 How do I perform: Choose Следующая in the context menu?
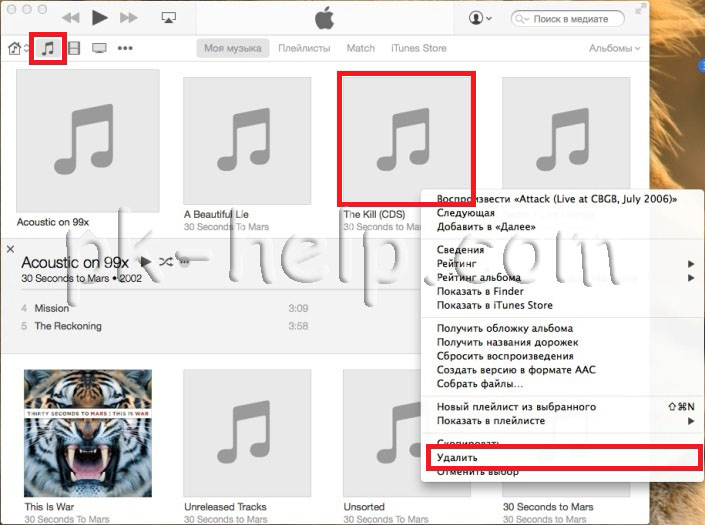point(562,213)
